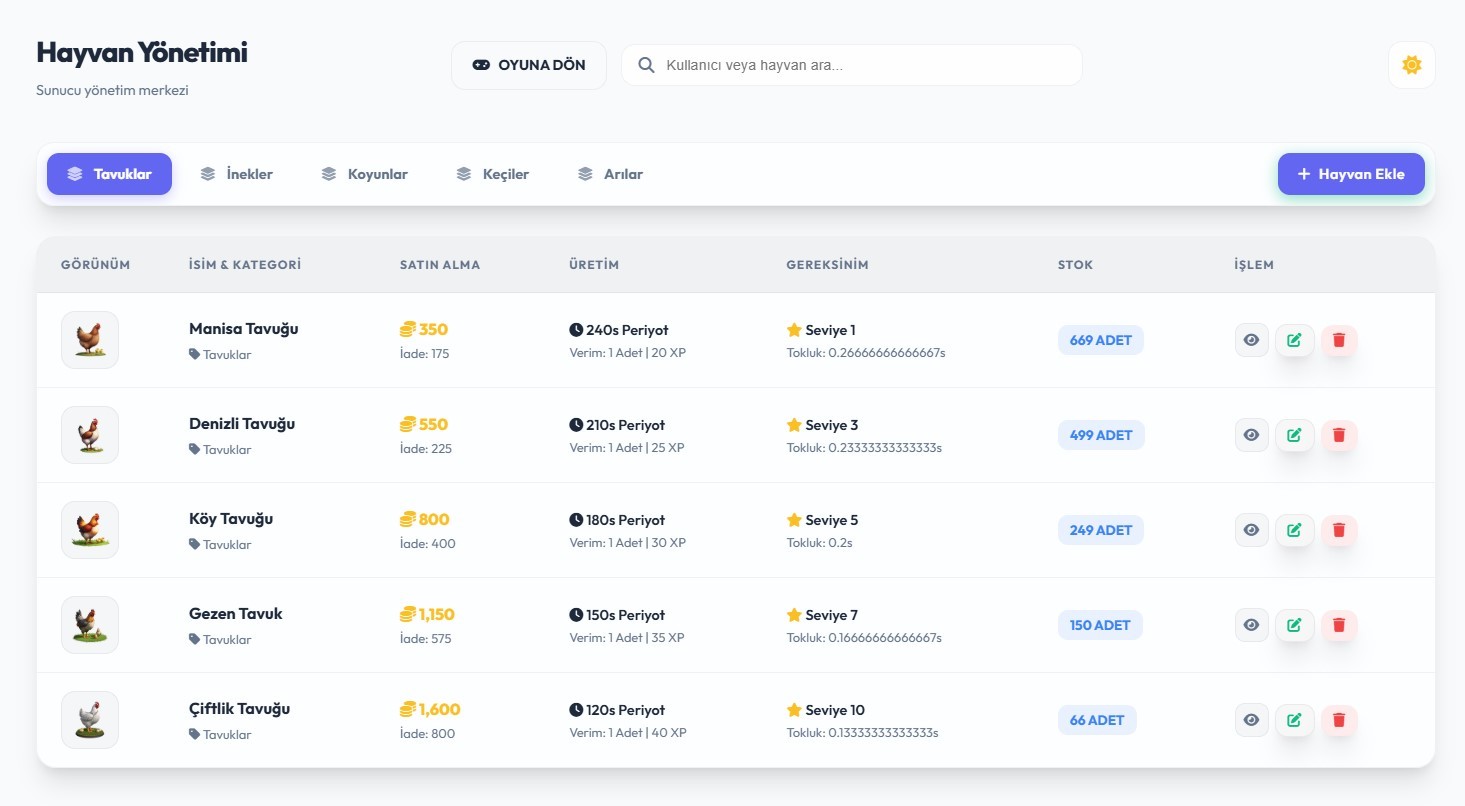Click the OYUNA DÖN button
The image size is (1465, 806).
point(529,65)
